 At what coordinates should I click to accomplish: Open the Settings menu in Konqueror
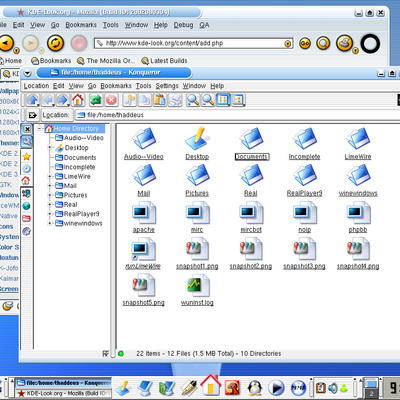pos(167,86)
